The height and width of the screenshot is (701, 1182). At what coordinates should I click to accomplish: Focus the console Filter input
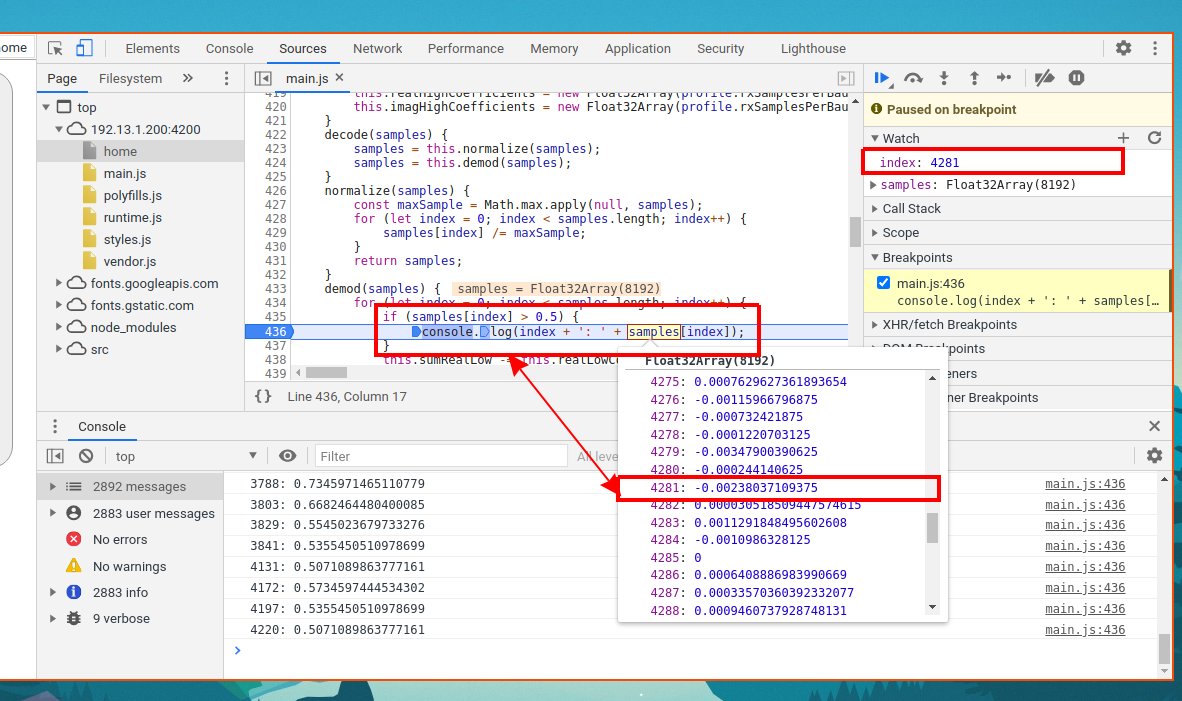click(441, 456)
